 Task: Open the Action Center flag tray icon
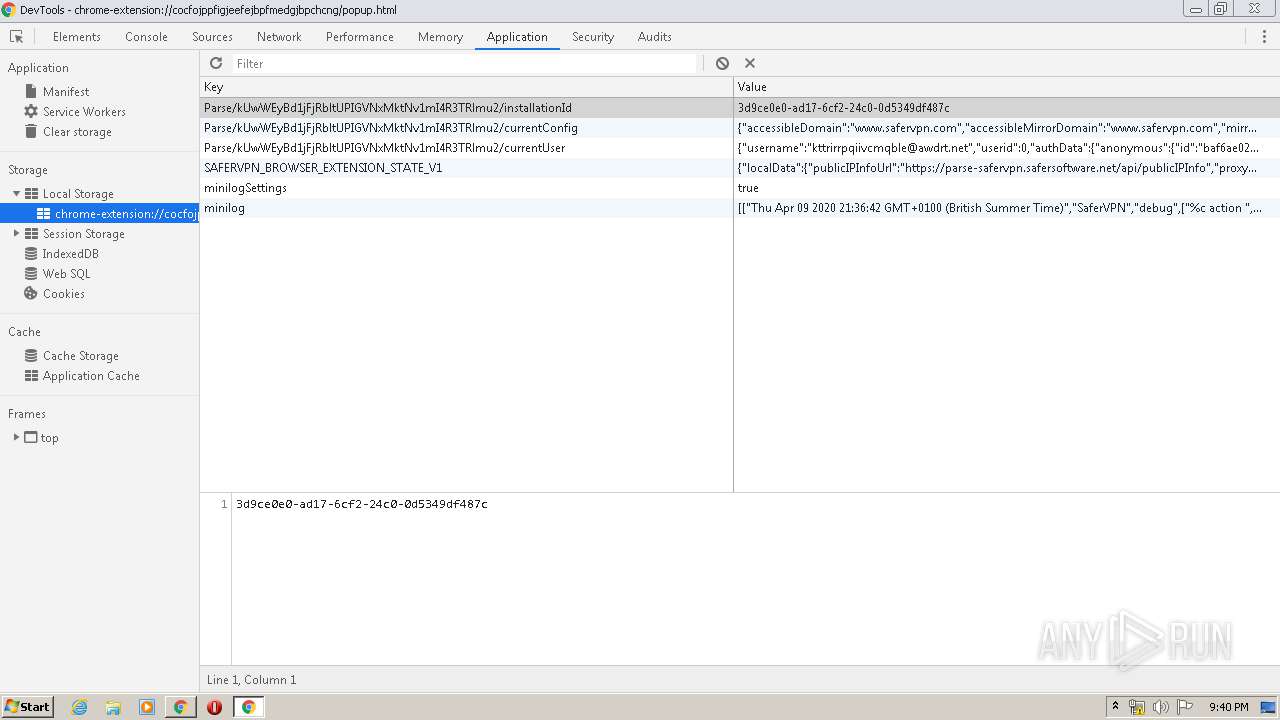(1185, 707)
